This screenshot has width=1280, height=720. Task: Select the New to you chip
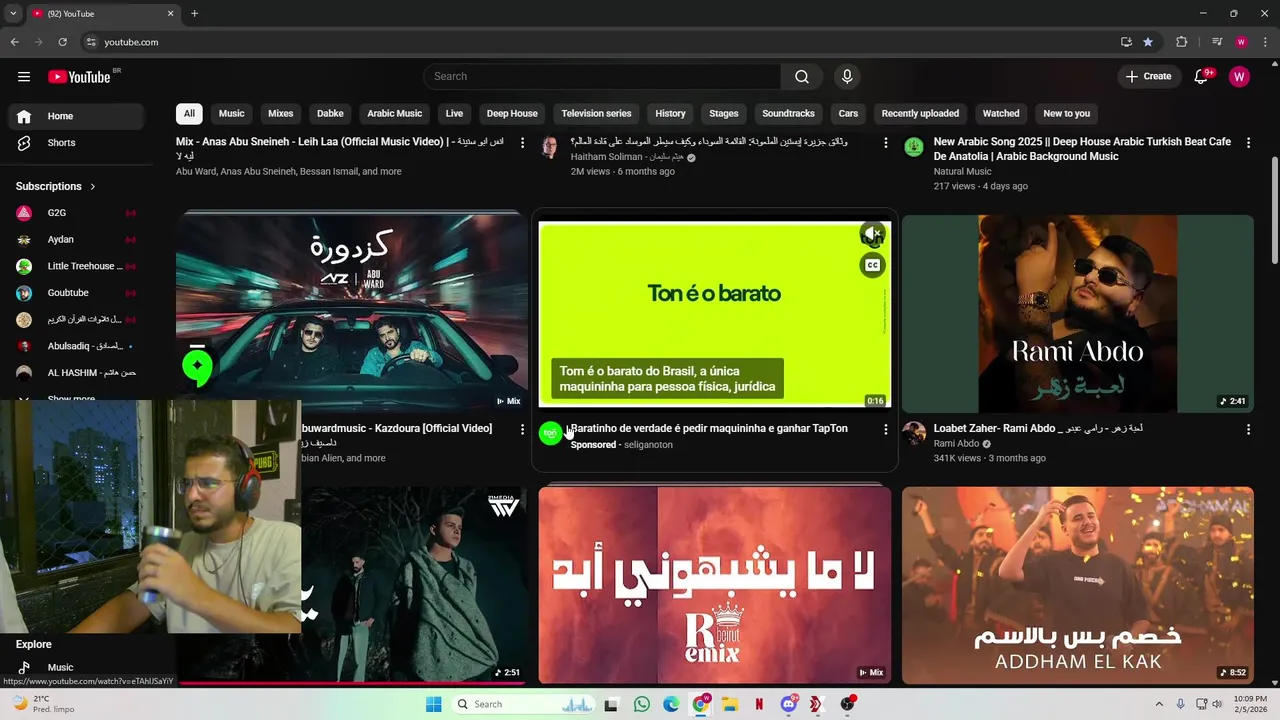1066,113
